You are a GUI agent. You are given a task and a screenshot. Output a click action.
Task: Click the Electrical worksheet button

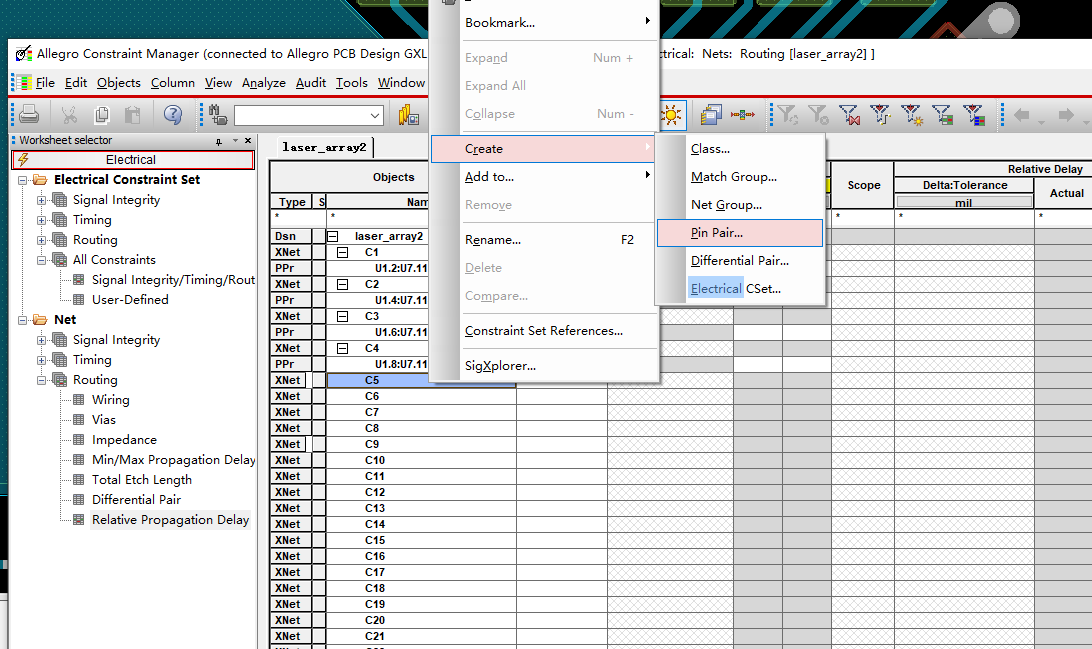[x=133, y=160]
